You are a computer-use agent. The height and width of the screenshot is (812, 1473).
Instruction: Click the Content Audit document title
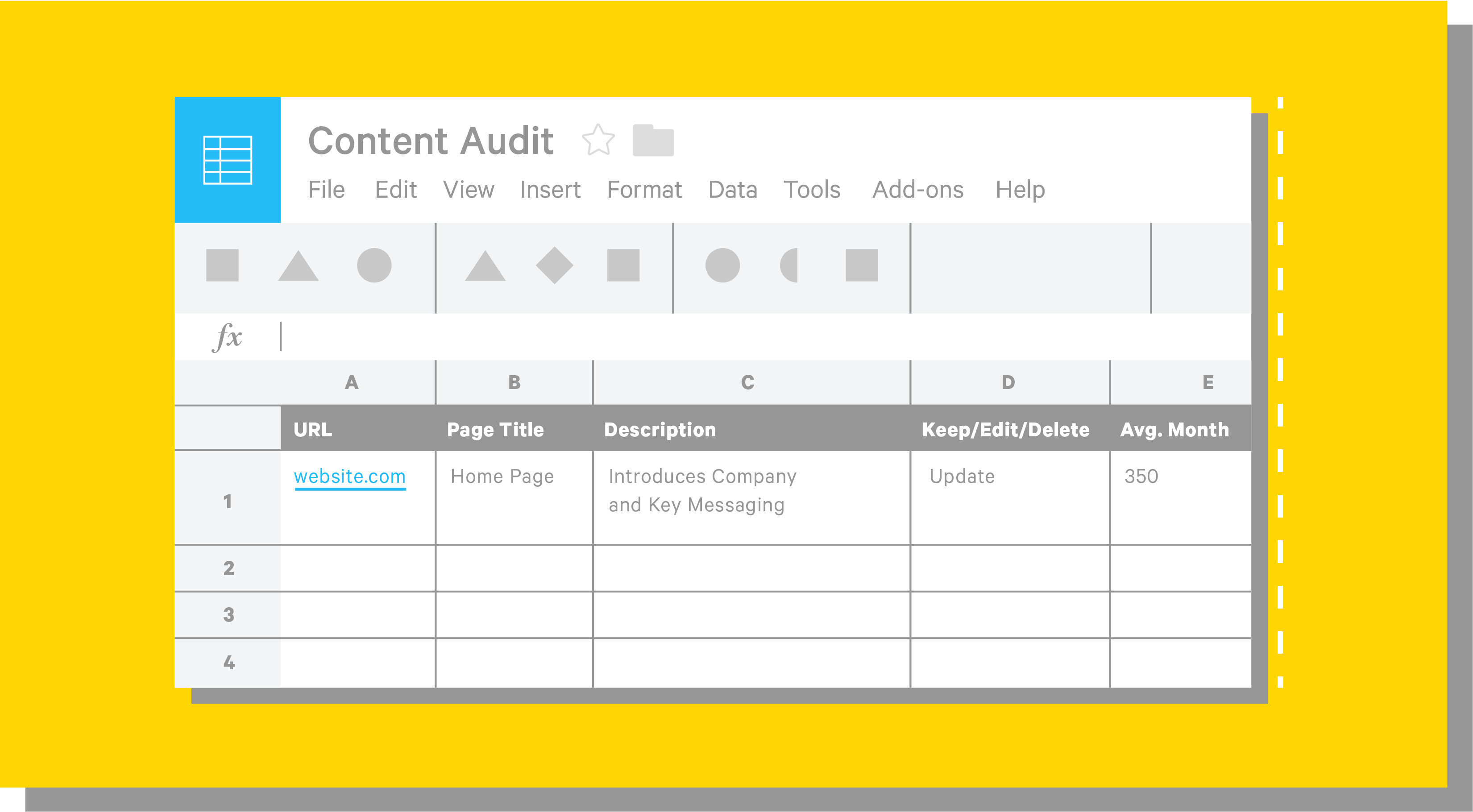click(x=431, y=141)
